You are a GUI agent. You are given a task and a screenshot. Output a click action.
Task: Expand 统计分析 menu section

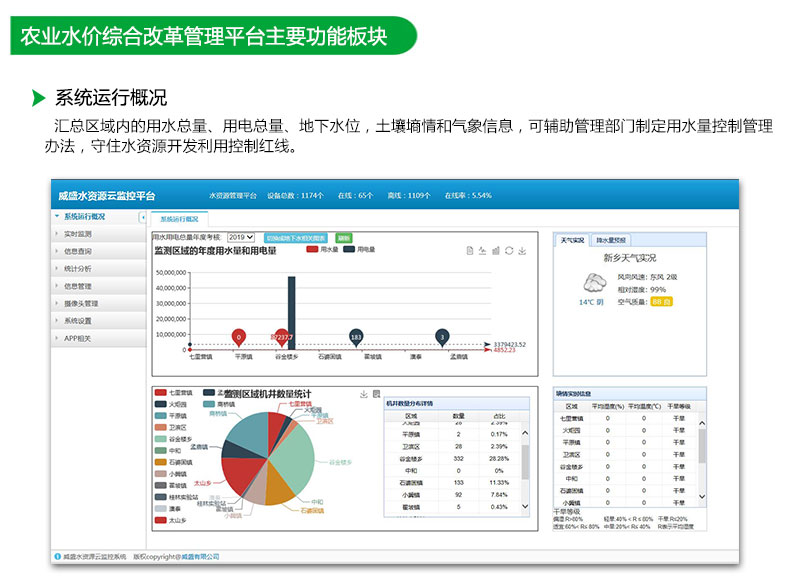[78, 269]
